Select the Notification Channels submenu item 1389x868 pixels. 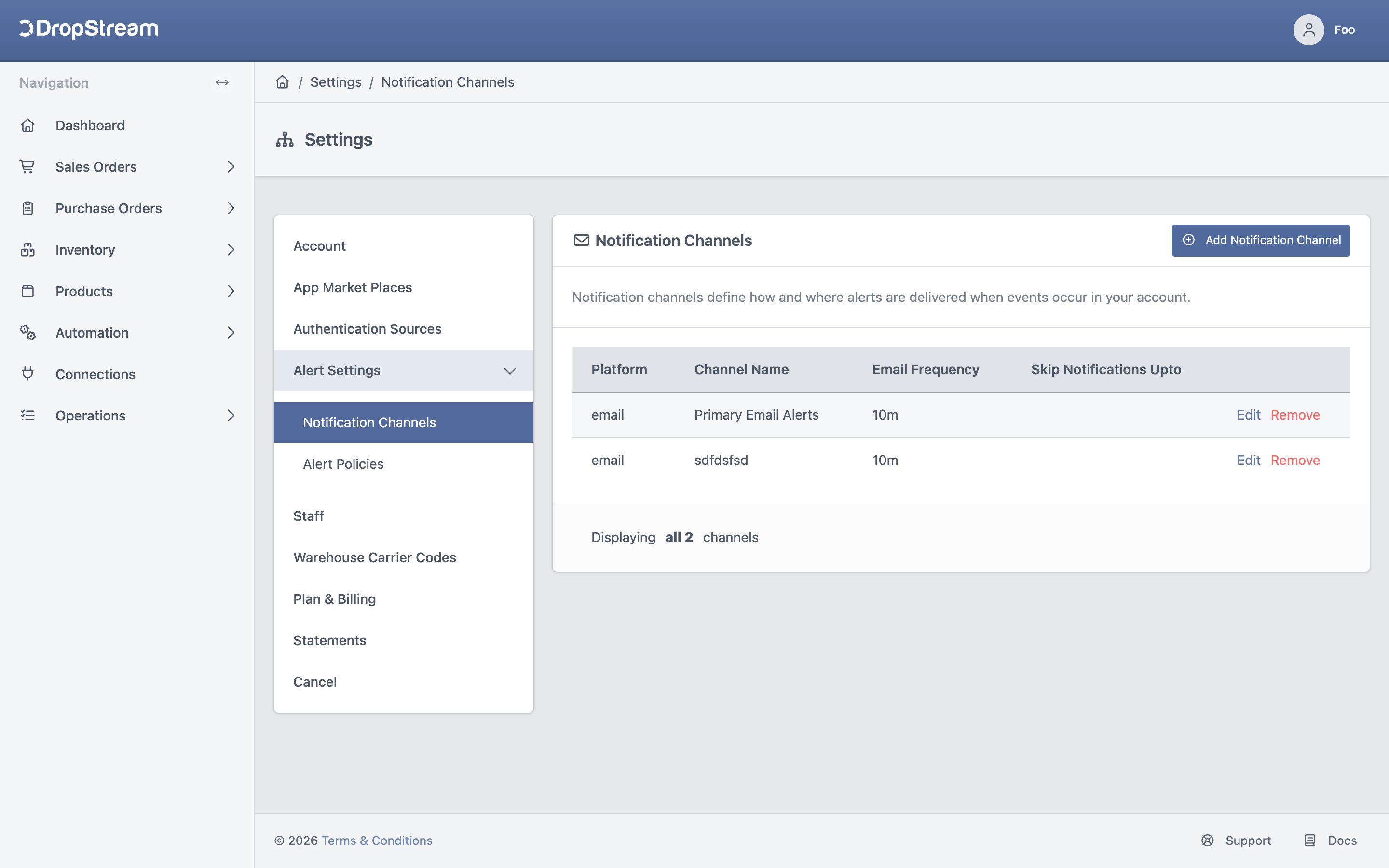[404, 422]
